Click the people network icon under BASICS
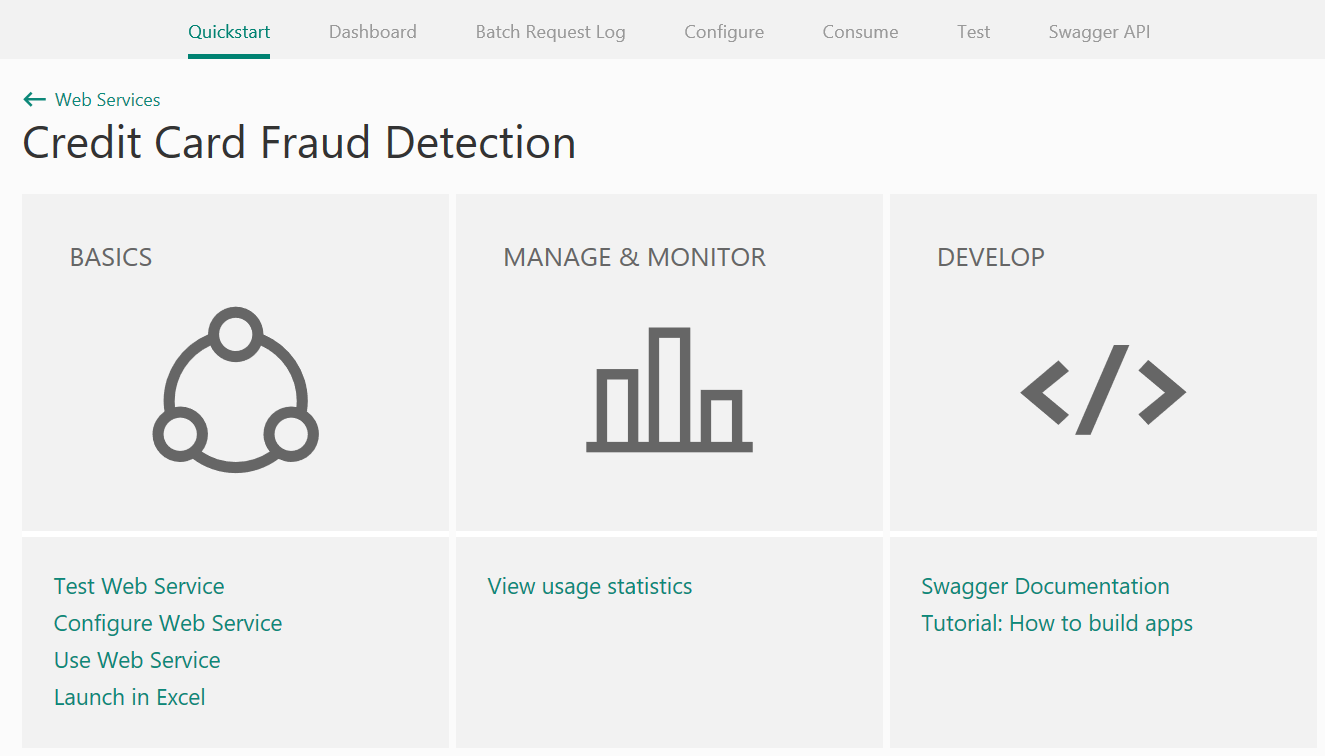Image resolution: width=1325 pixels, height=756 pixels. [235, 389]
